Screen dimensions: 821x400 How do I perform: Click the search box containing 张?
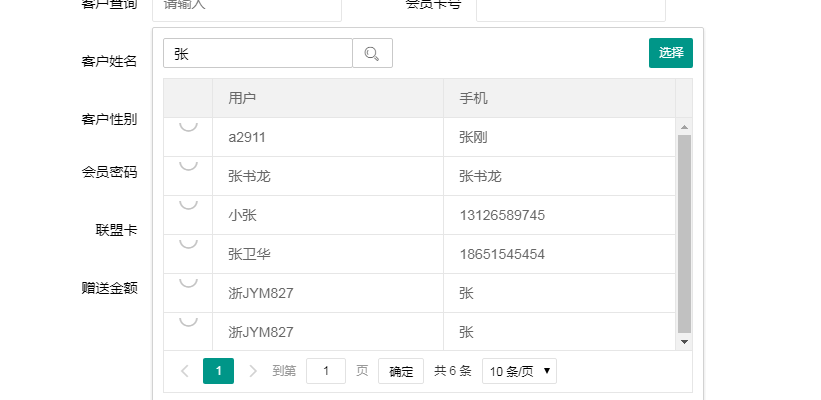(258, 54)
